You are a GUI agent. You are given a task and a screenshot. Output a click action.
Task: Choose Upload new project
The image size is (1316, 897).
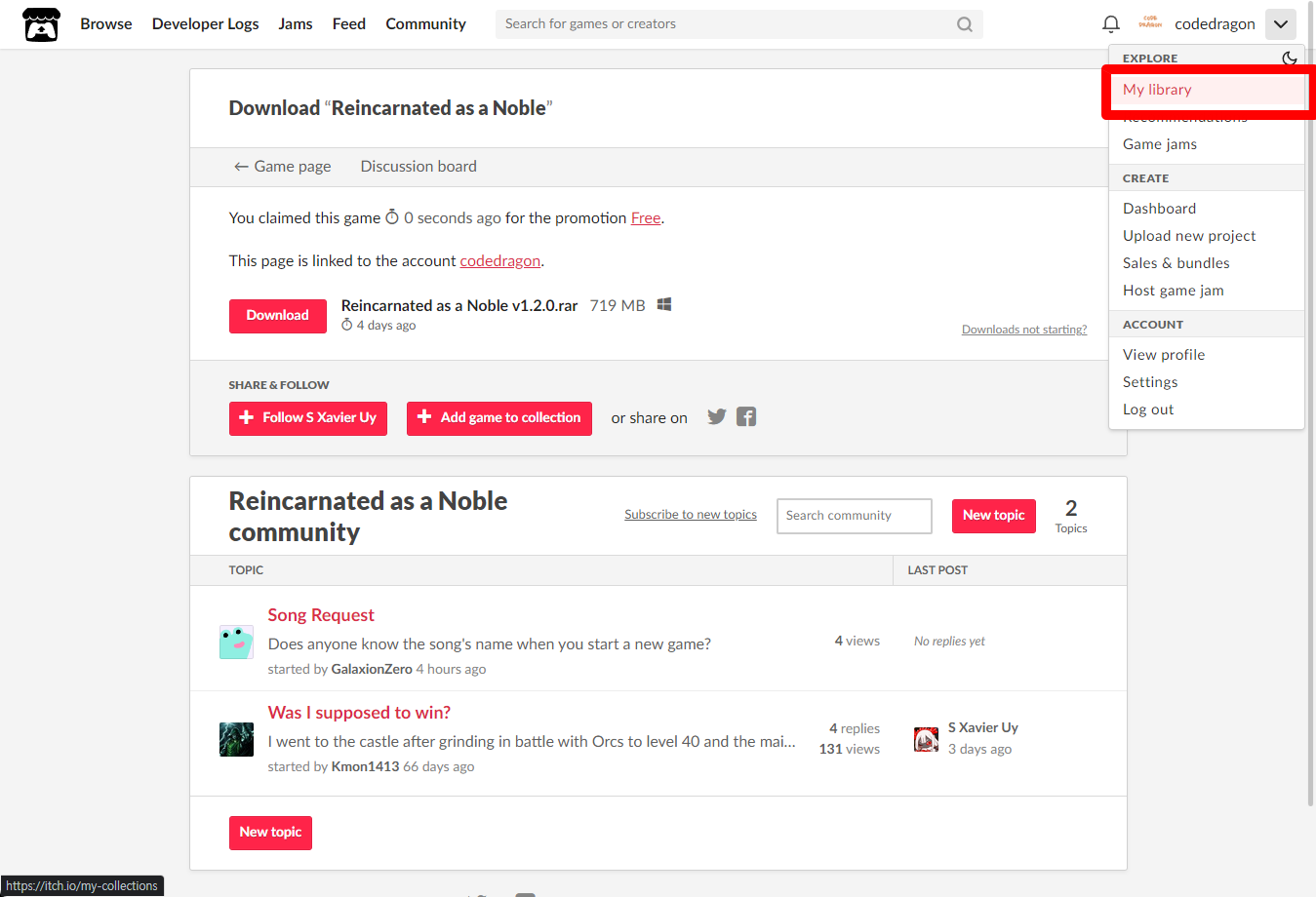click(1207, 236)
